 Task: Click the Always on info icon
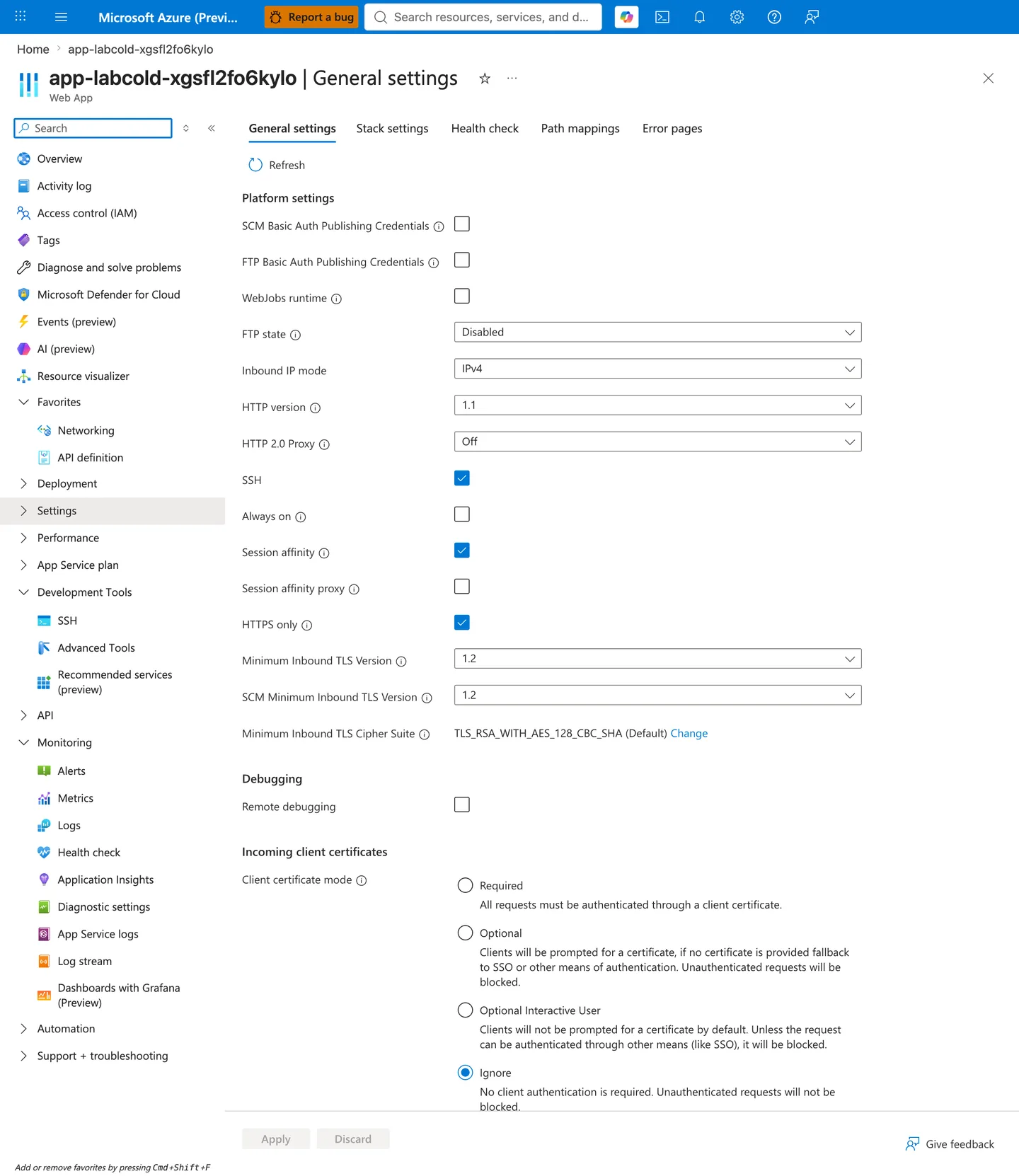[301, 517]
